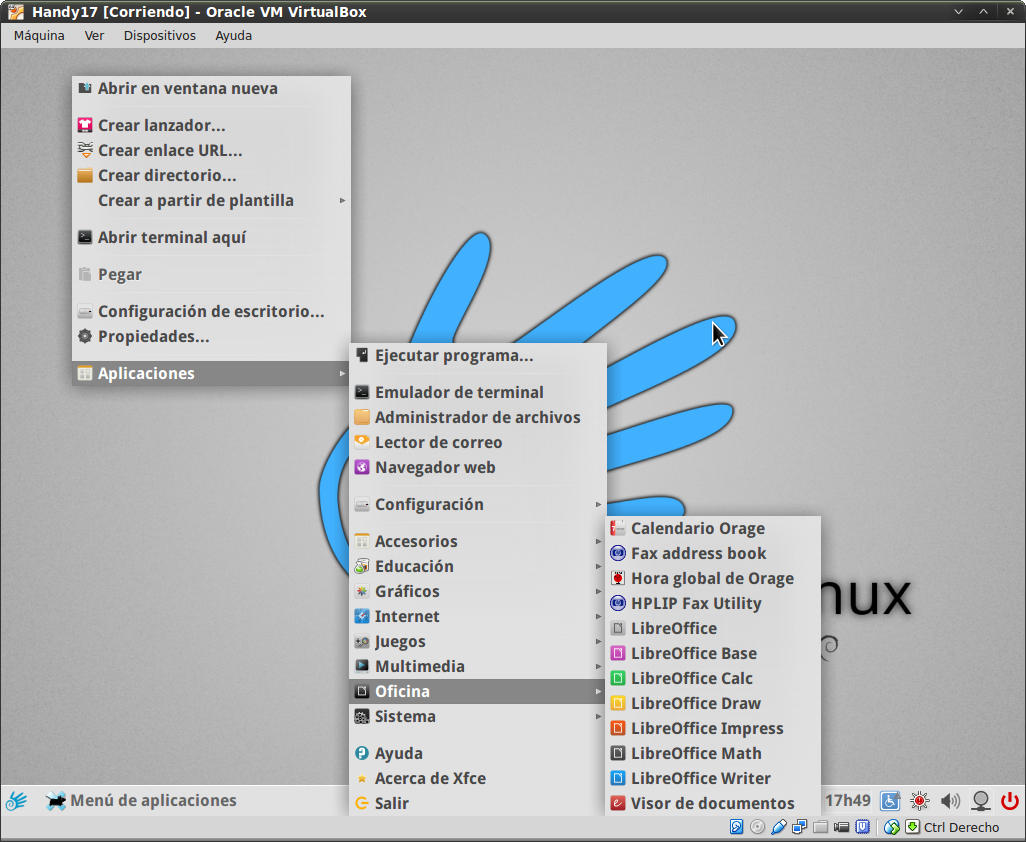
Task: Expand the Configuración submenu
Action: coord(428,504)
